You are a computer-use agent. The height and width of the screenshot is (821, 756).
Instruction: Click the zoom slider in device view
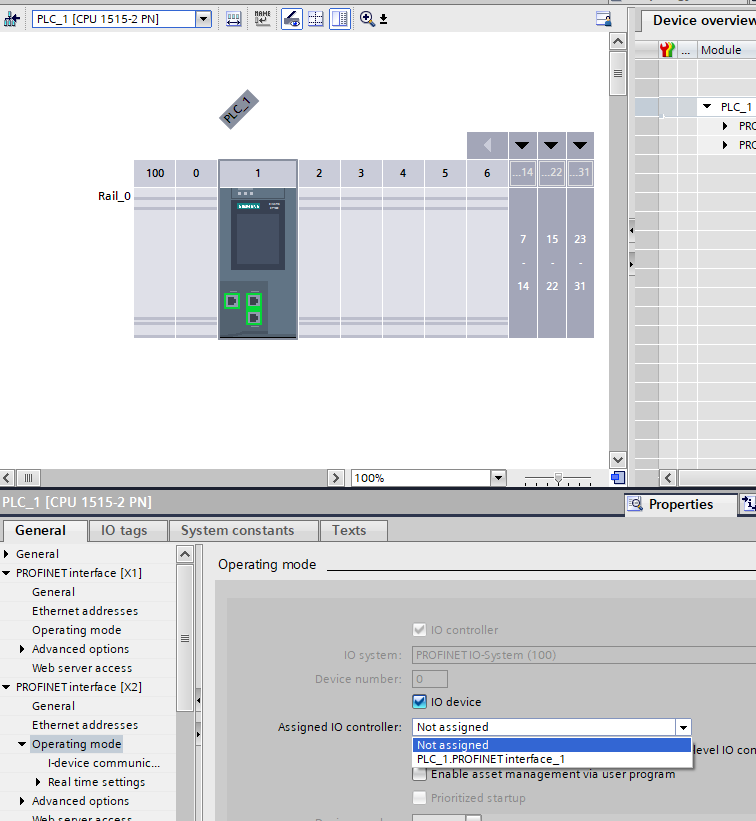click(x=559, y=478)
